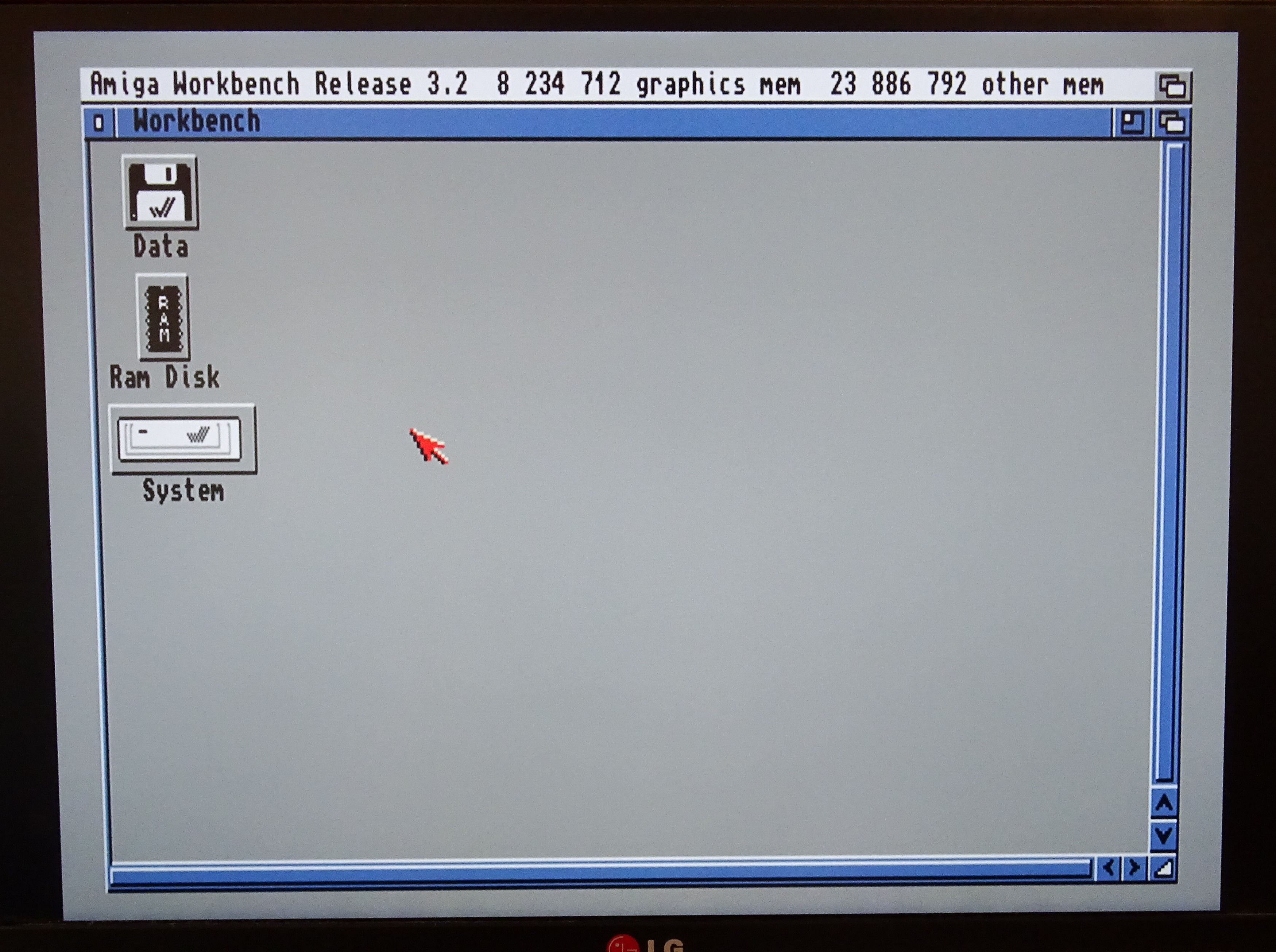
Task: Click the Workbench window depth gadget
Action: 1172,123
